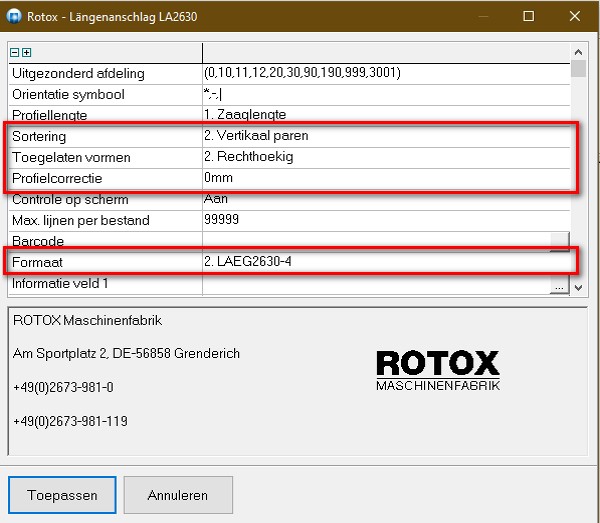Click the 'Profielcorrectie' label
This screenshot has width=600, height=523.
[57, 178]
